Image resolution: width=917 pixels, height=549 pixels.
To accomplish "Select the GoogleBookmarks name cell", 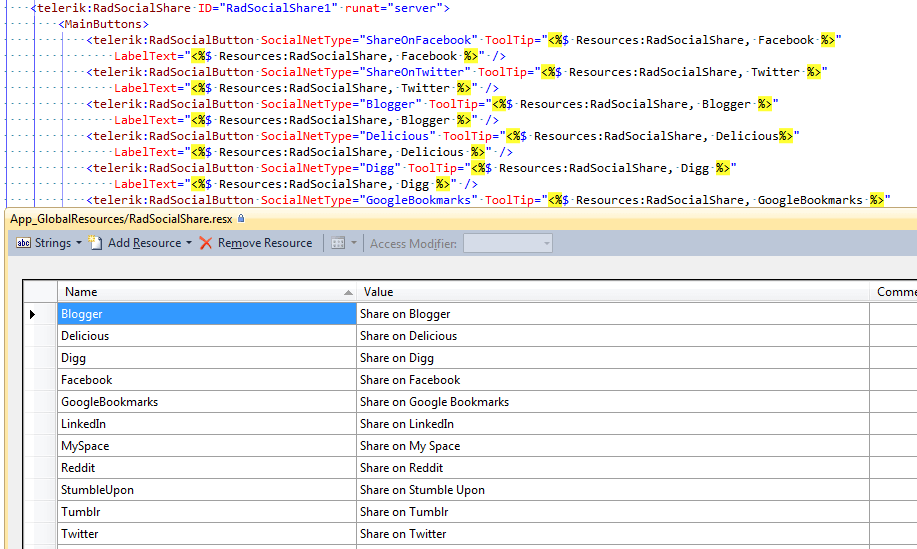I will click(x=206, y=402).
